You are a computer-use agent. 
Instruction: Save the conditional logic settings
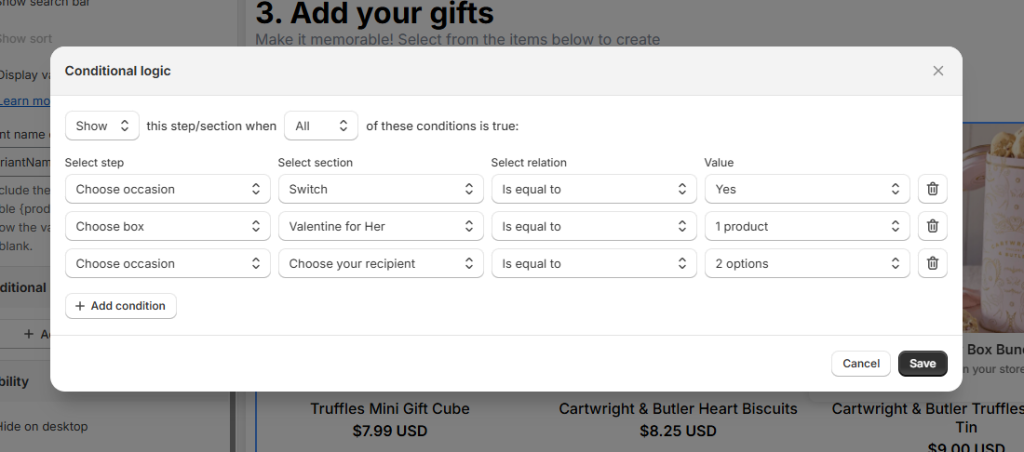pyautogui.click(x=922, y=363)
